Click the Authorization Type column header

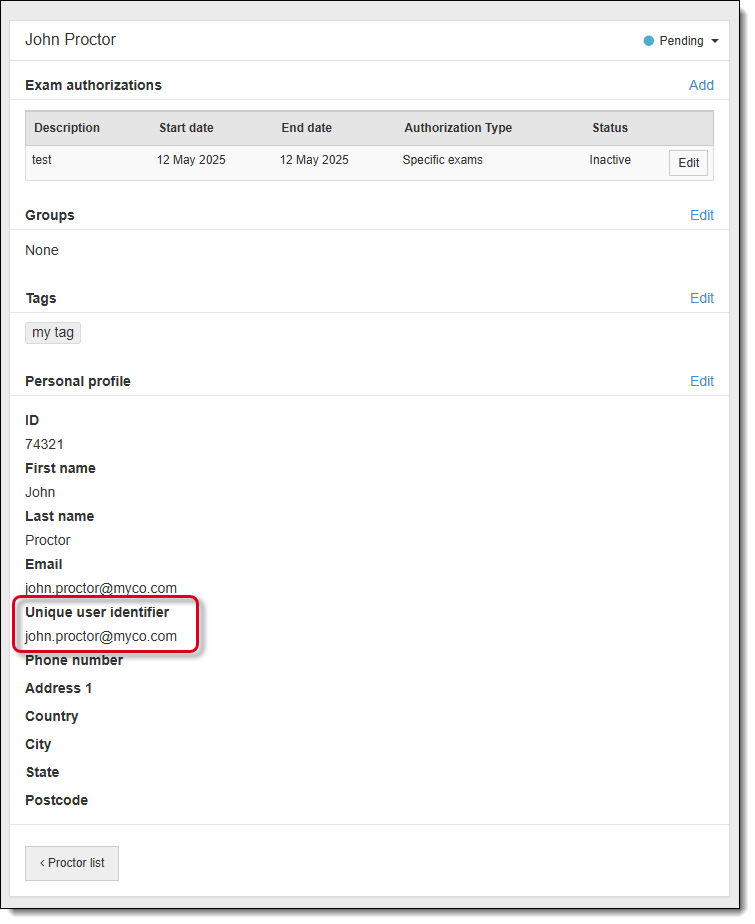[x=458, y=128]
